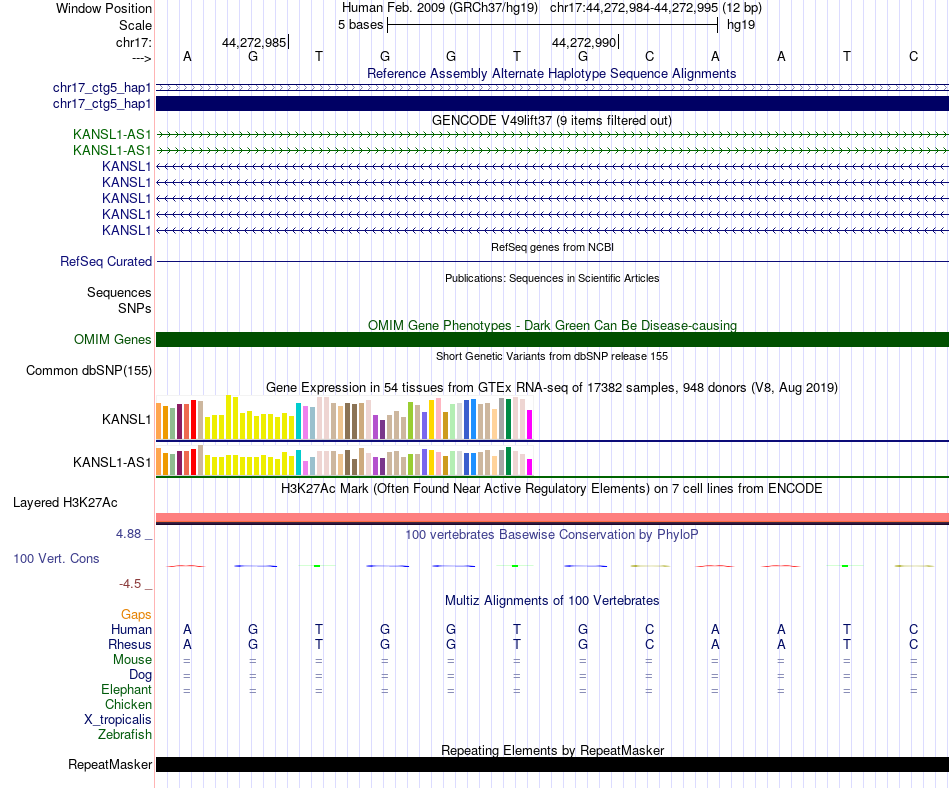This screenshot has height=788, width=950.
Task: Open the 100 Vert. Cons track label
Action: click(x=56, y=558)
